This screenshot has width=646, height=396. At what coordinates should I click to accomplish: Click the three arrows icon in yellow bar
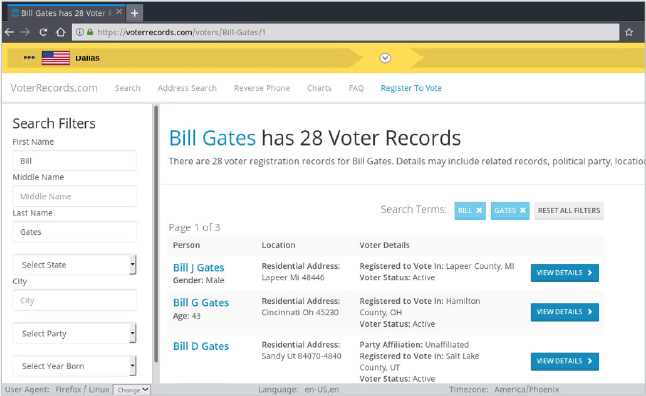[x=29, y=58]
